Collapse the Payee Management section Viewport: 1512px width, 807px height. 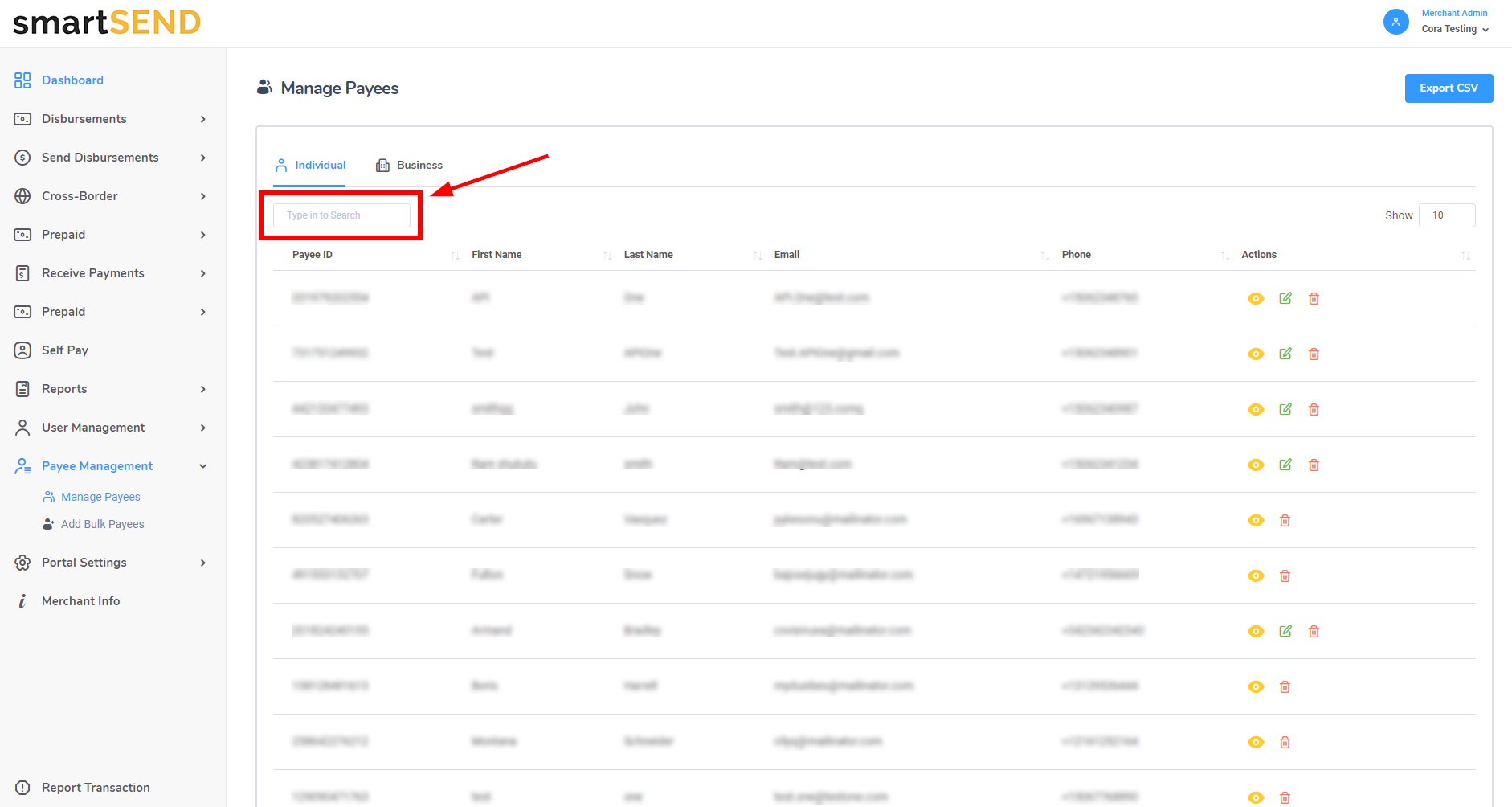pyautogui.click(x=202, y=466)
